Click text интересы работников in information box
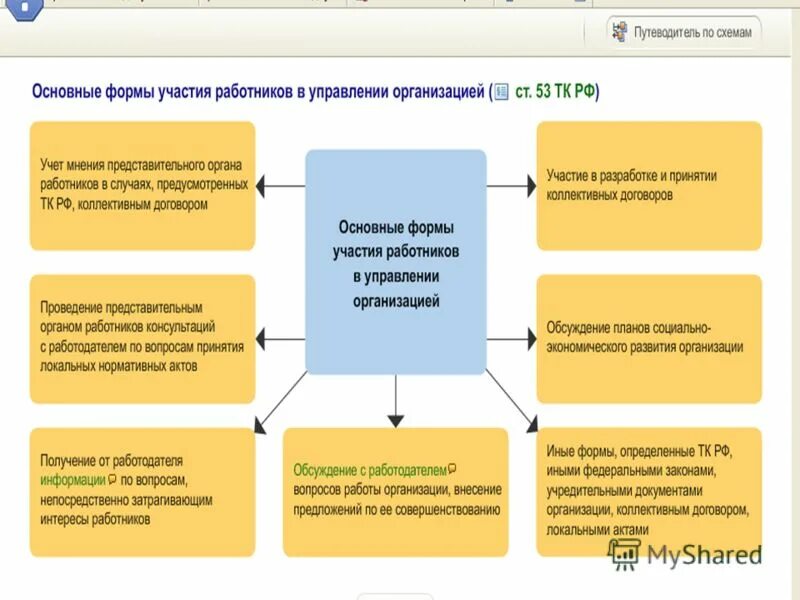 [x=95, y=519]
